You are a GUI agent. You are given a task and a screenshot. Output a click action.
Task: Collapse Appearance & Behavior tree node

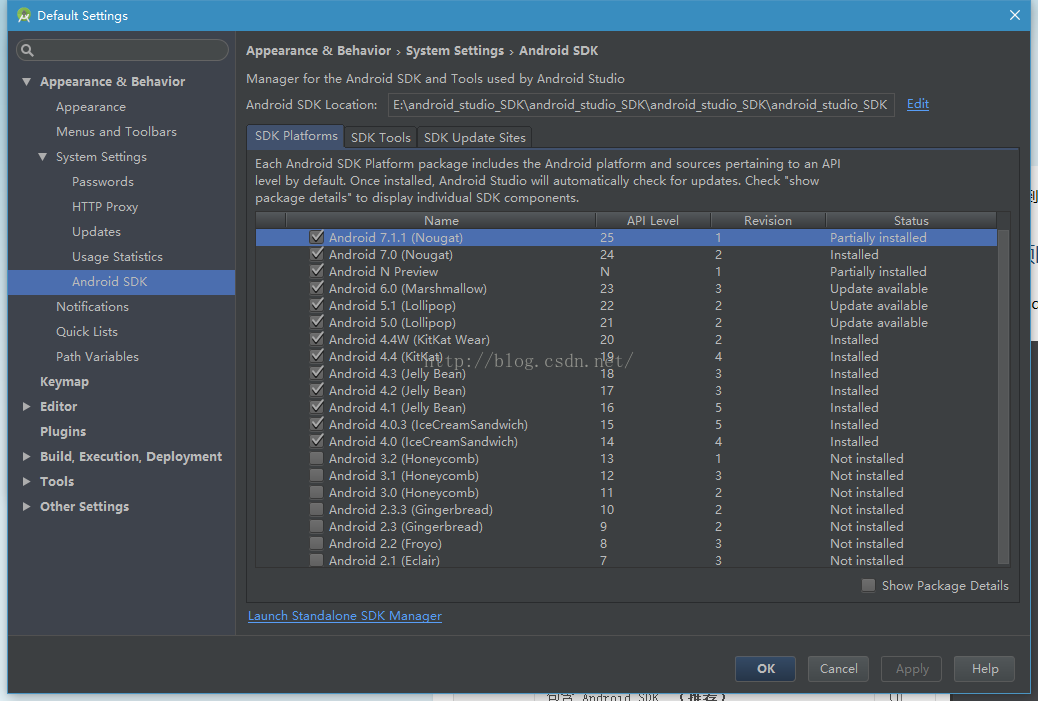pyautogui.click(x=26, y=81)
